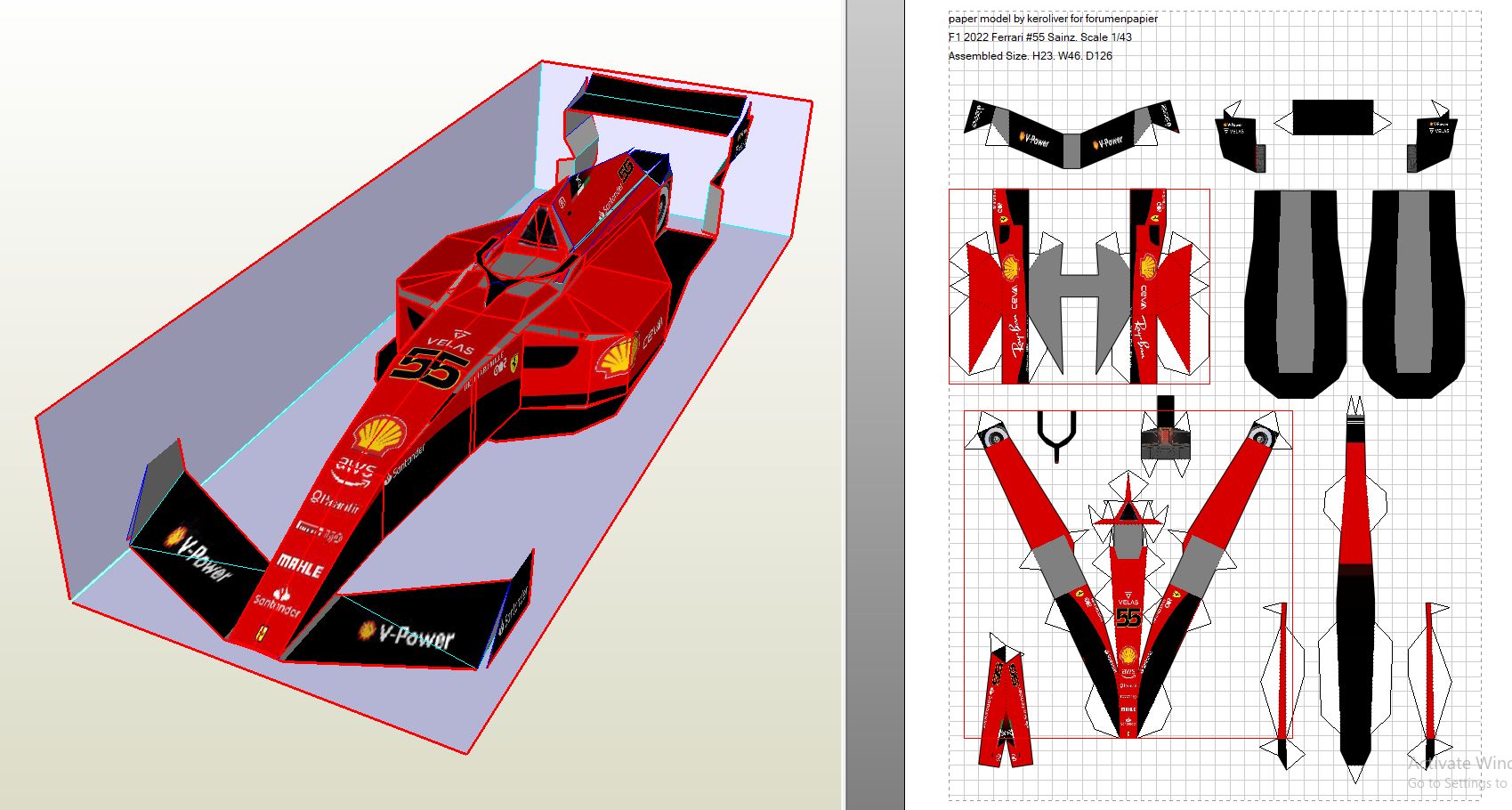Image resolution: width=1512 pixels, height=810 pixels.
Task: Select the black rectangle rear wing part
Action: 1332,117
